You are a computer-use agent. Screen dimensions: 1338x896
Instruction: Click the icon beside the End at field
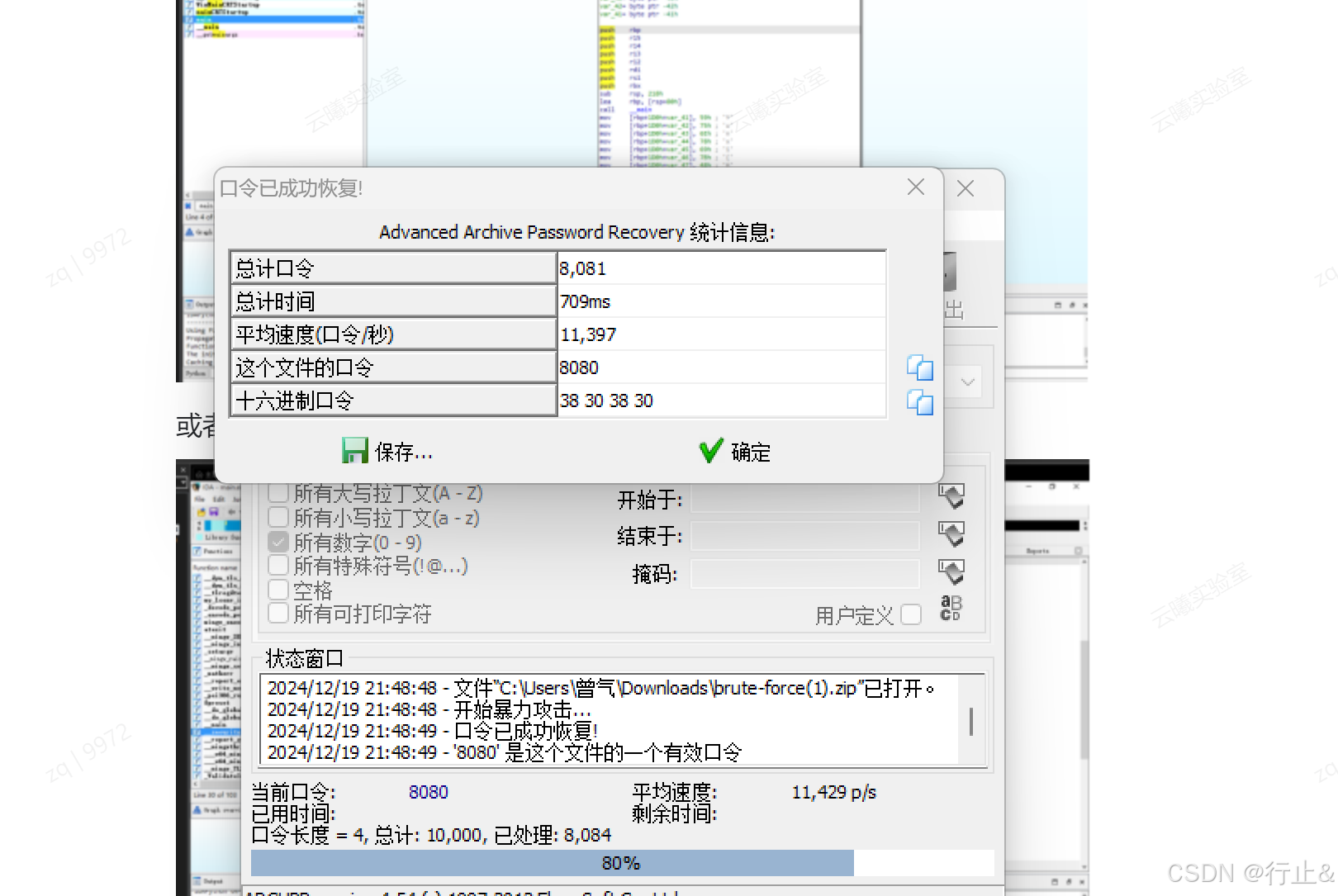951,534
